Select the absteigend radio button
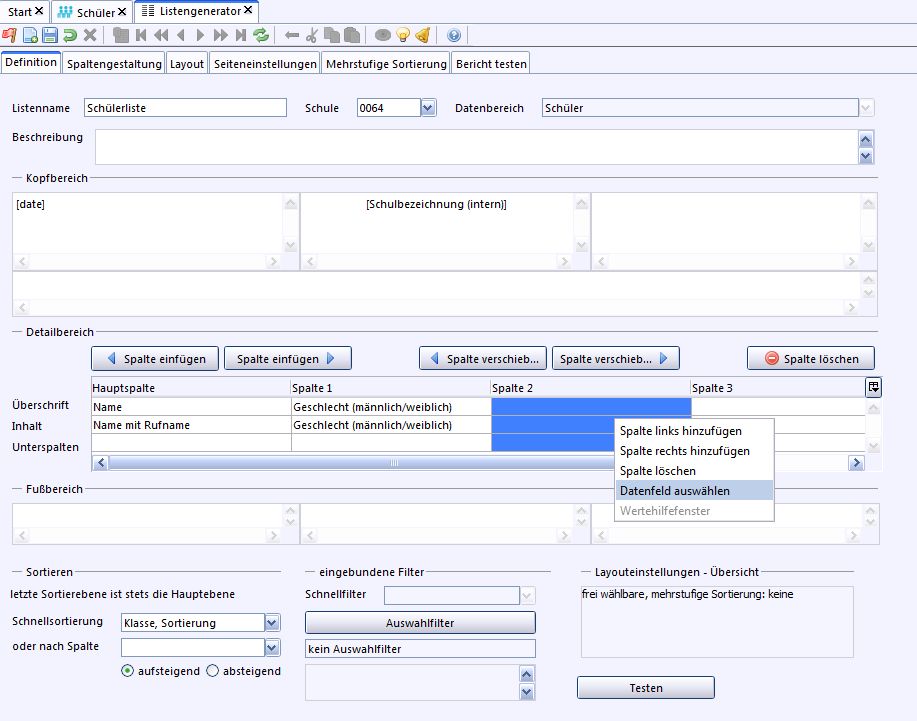 (212, 671)
